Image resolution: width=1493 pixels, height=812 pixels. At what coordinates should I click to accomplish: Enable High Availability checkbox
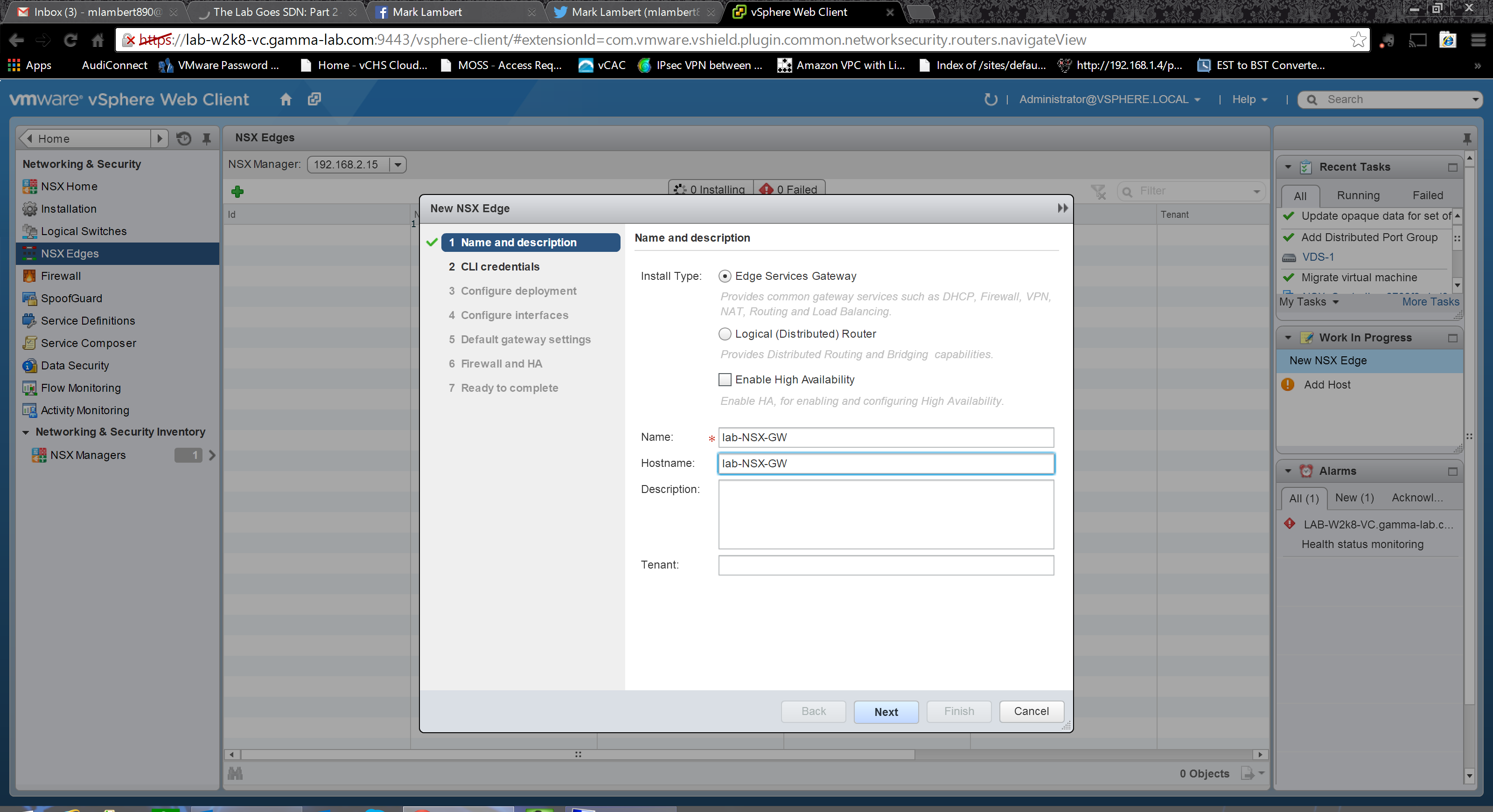(725, 380)
